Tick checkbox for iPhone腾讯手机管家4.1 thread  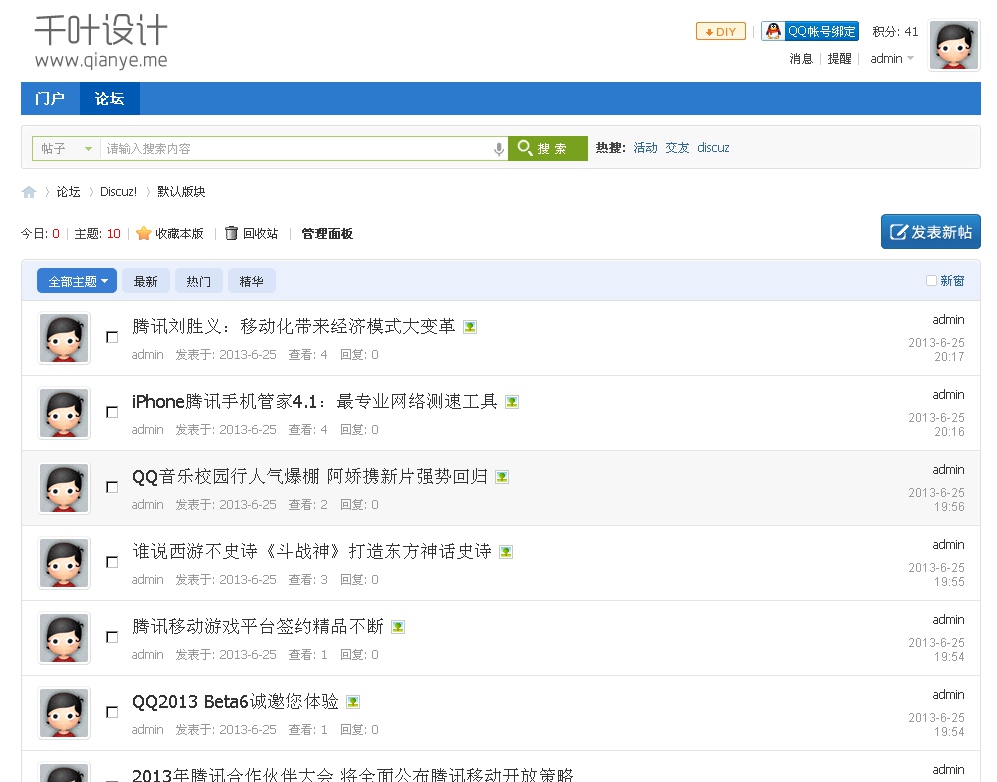click(112, 412)
